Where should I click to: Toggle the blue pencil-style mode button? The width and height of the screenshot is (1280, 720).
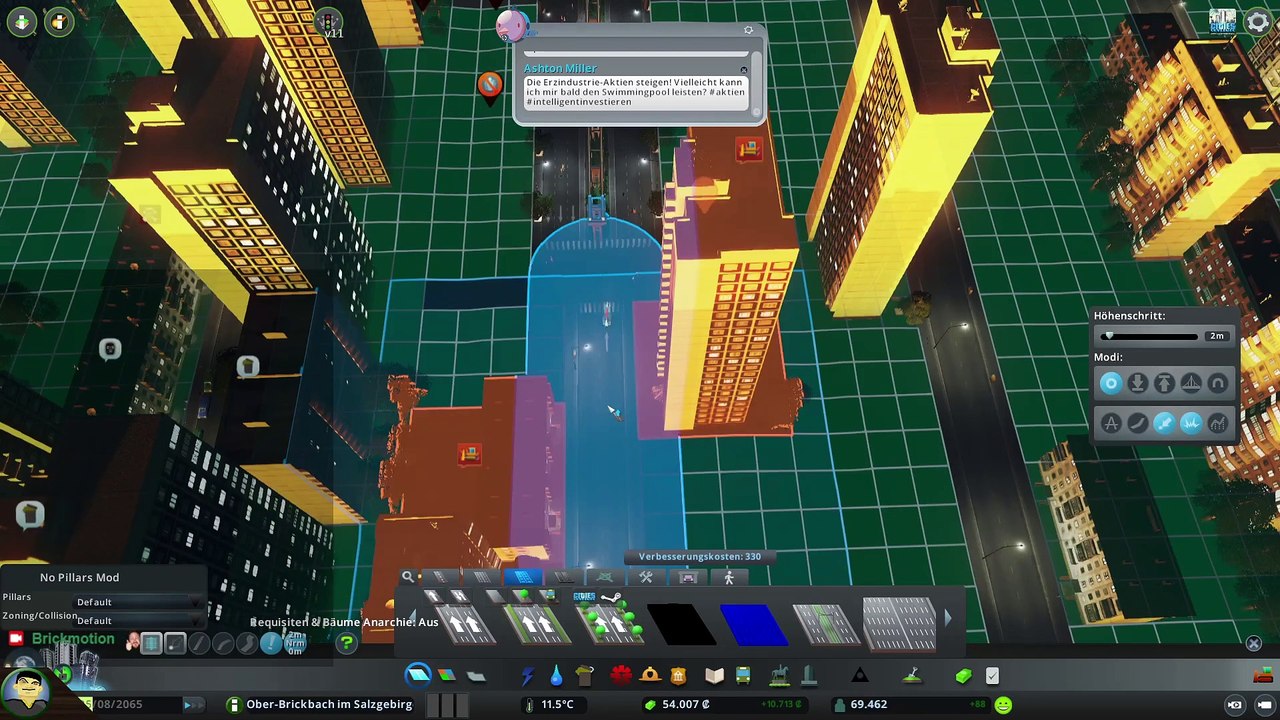click(x=1165, y=423)
